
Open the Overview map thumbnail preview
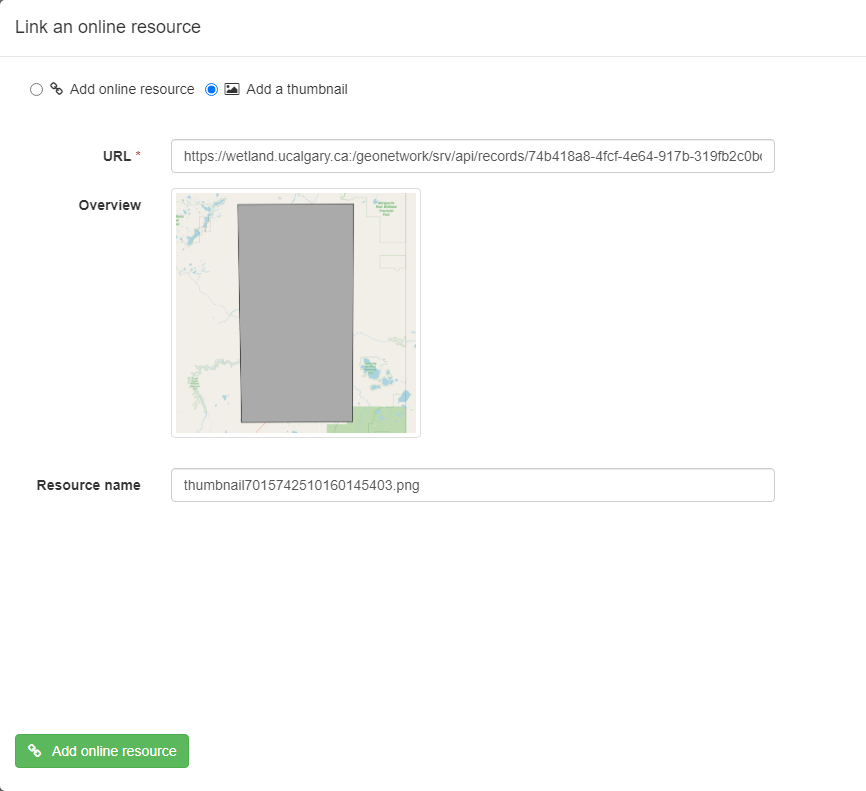296,313
